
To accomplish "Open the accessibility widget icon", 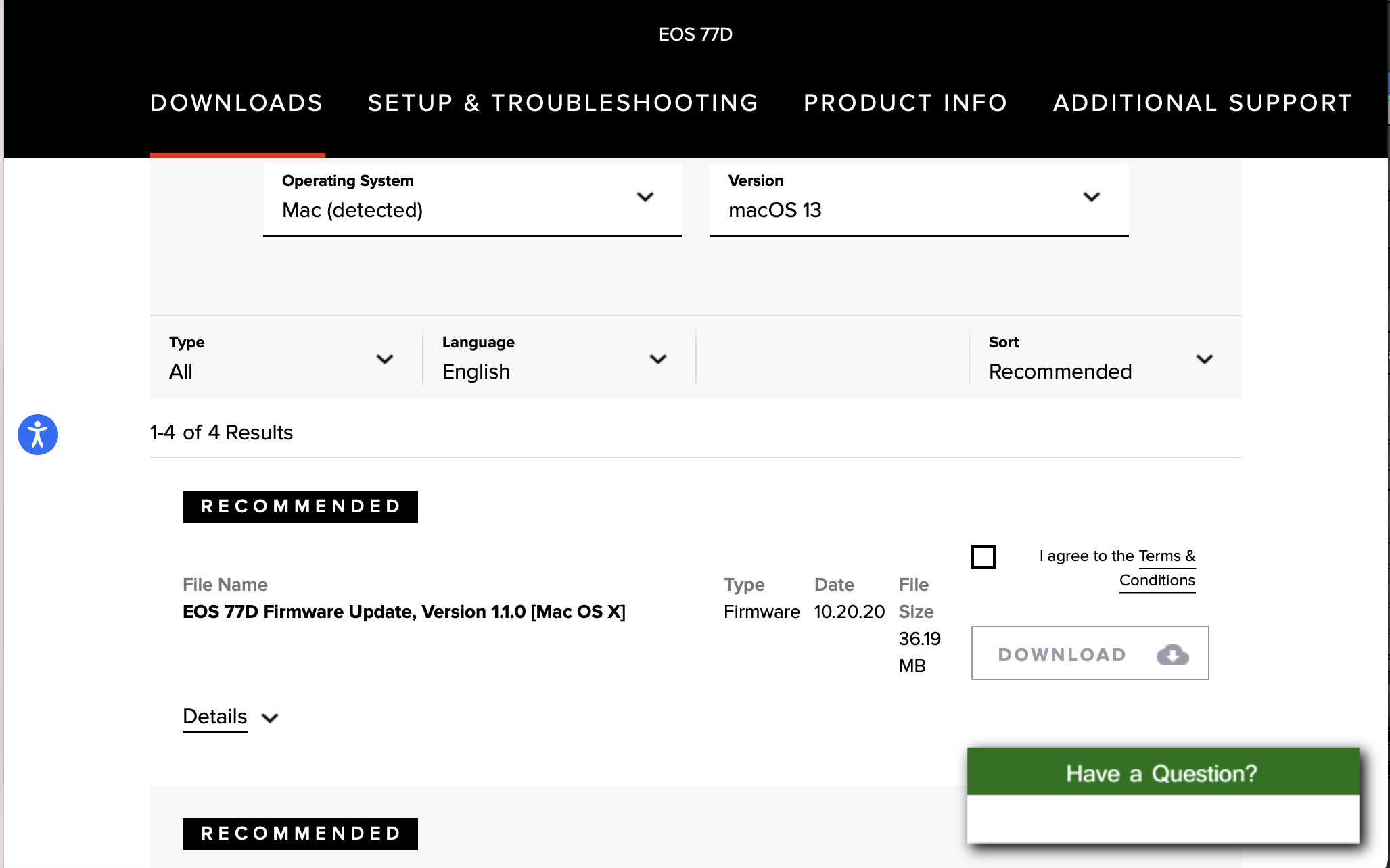I will pos(38,435).
